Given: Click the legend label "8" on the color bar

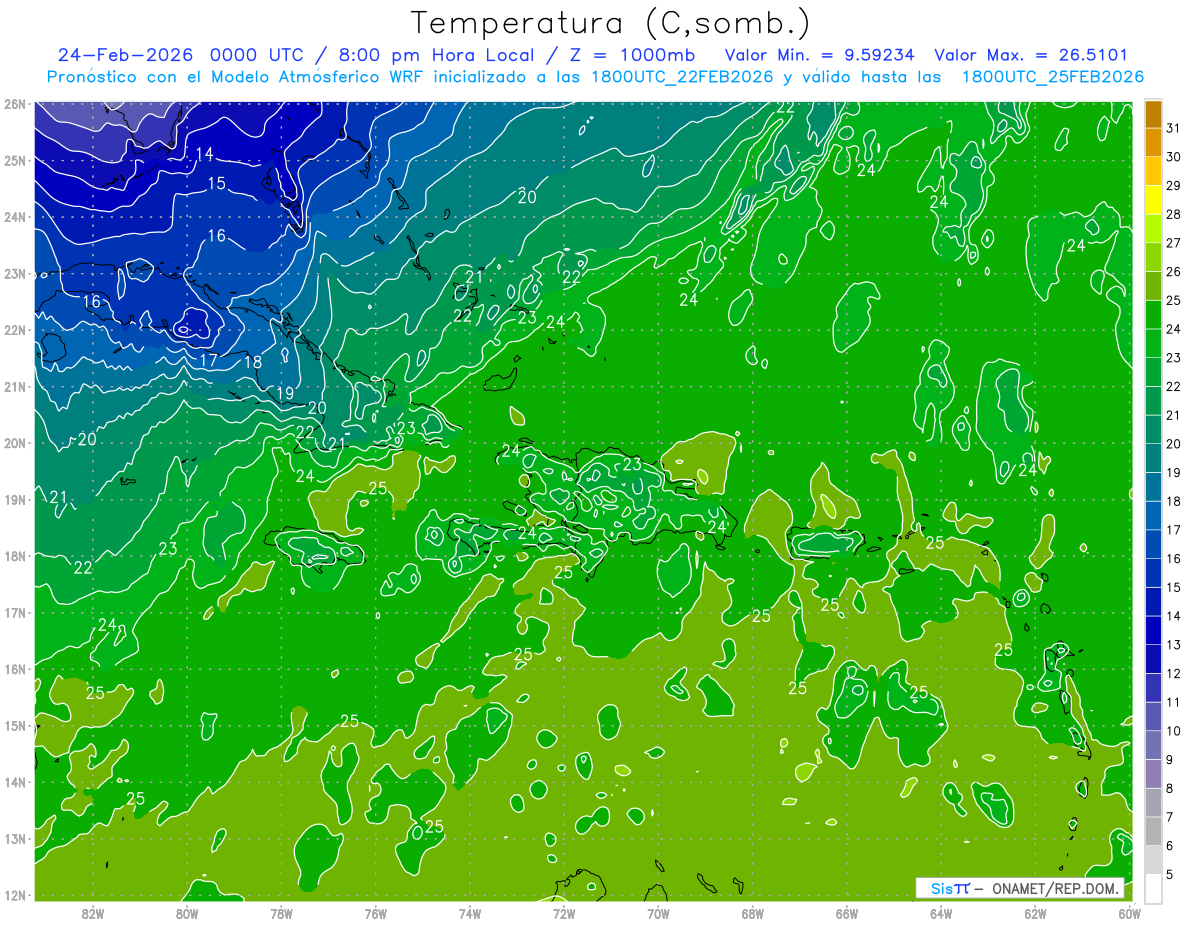Looking at the screenshot, I should (x=1170, y=789).
